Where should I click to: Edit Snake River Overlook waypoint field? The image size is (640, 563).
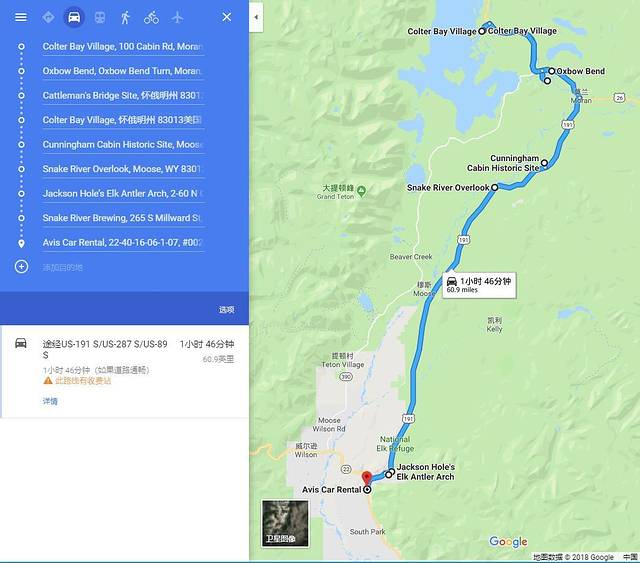click(x=123, y=169)
